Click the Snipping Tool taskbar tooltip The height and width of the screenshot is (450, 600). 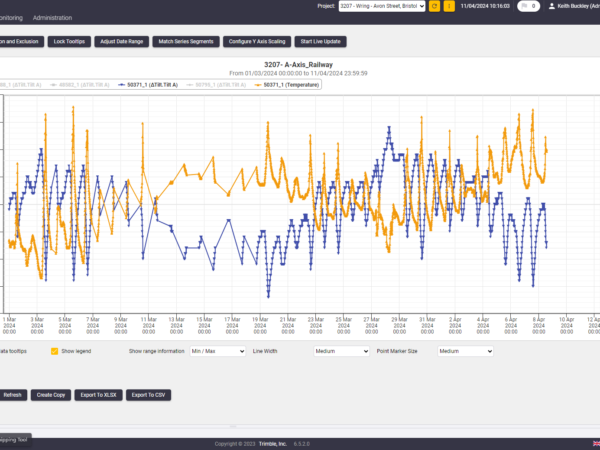14,440
